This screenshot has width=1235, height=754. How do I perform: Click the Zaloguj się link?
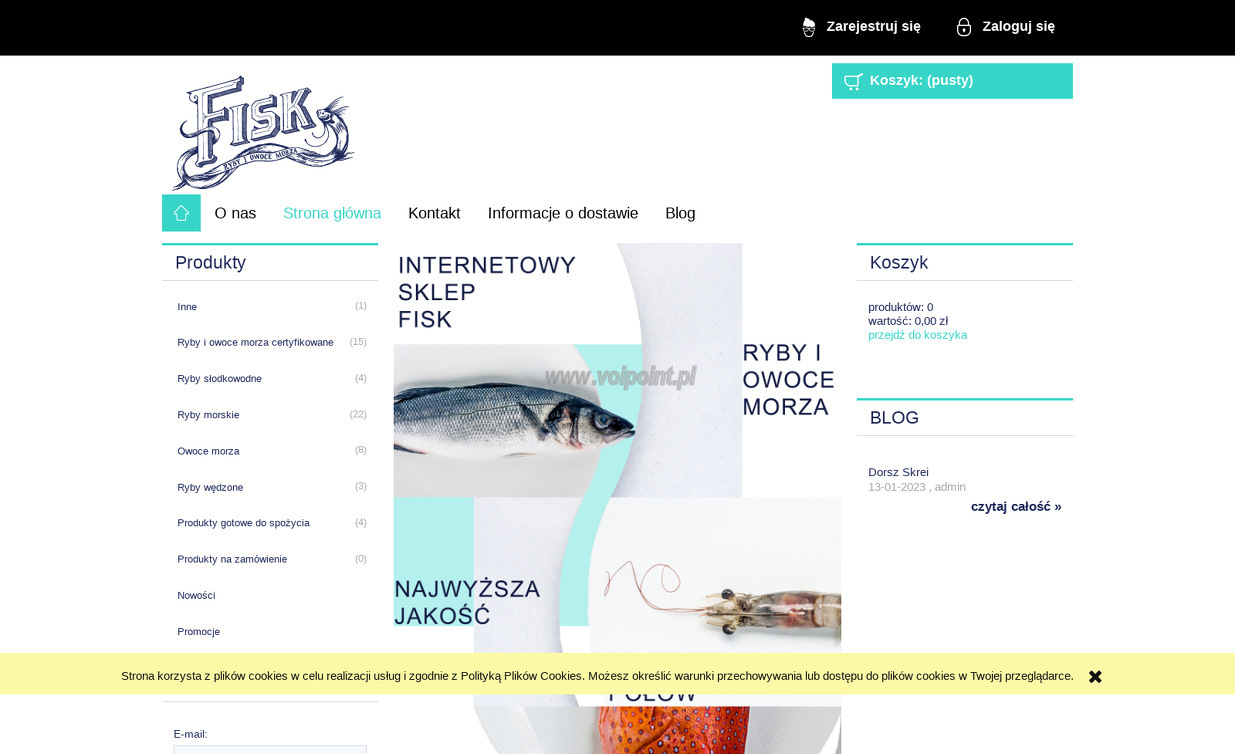click(1018, 26)
